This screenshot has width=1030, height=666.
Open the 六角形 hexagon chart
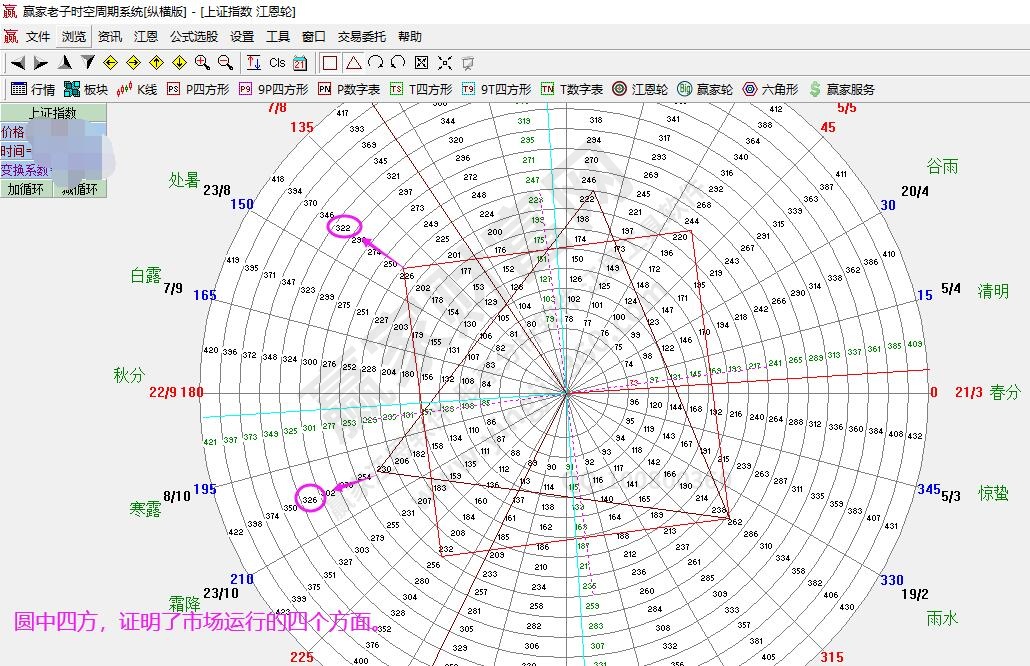pyautogui.click(x=770, y=89)
